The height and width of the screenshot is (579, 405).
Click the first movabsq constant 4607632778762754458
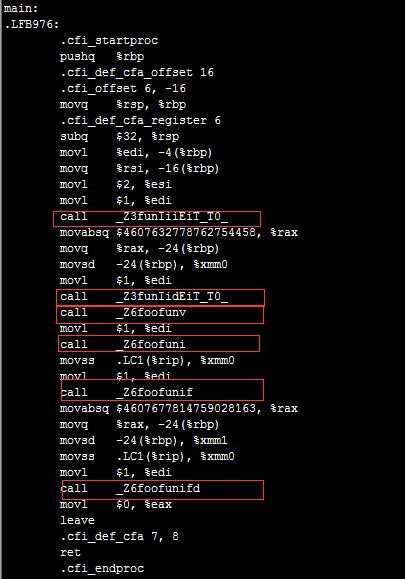point(186,233)
